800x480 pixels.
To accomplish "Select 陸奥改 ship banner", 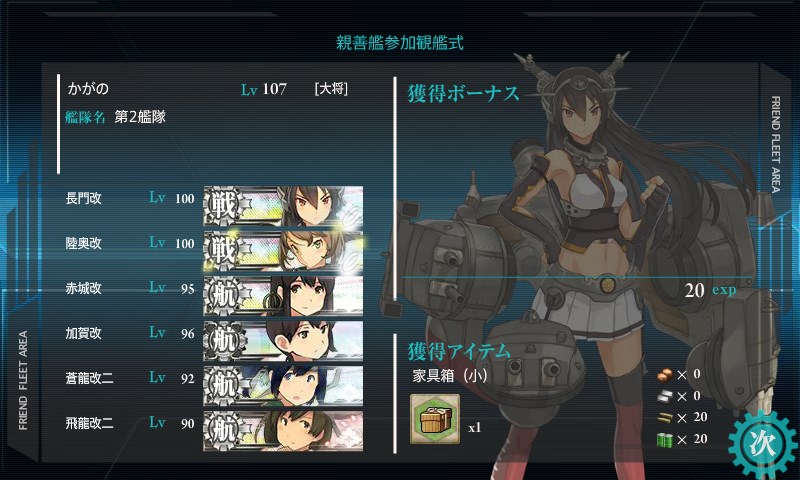I will pos(283,251).
